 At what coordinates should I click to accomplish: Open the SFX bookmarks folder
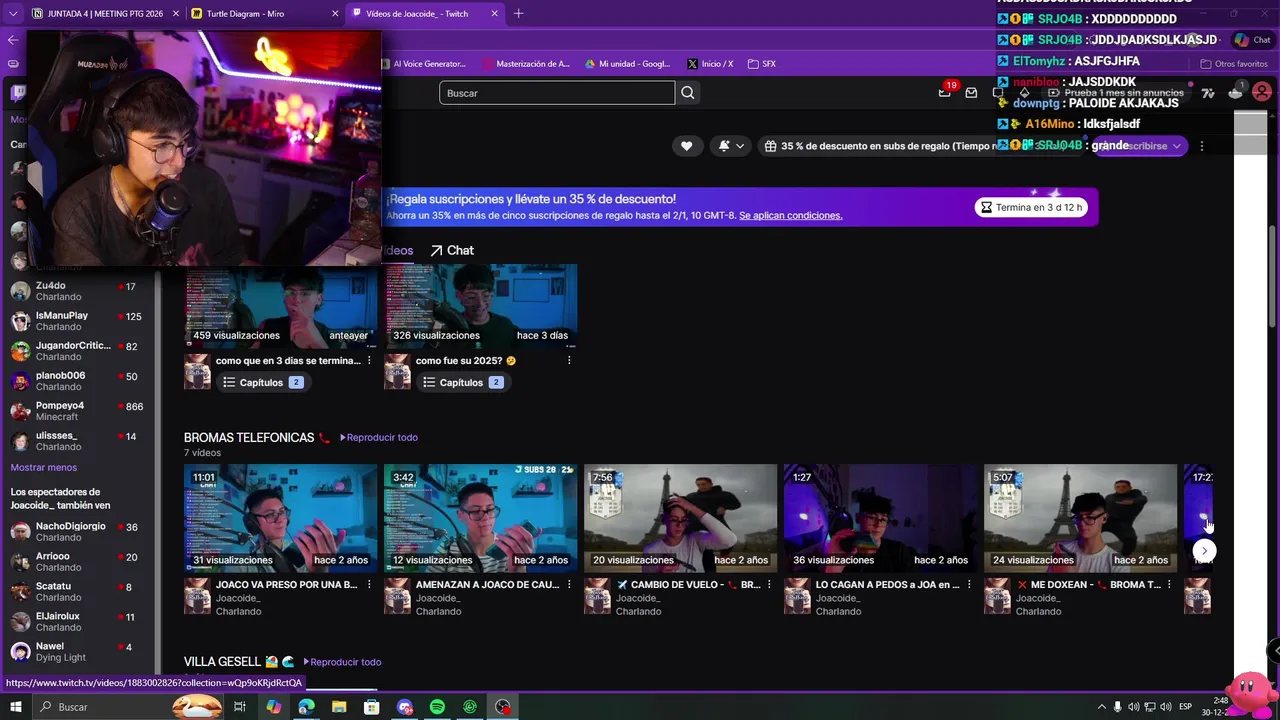[761, 64]
